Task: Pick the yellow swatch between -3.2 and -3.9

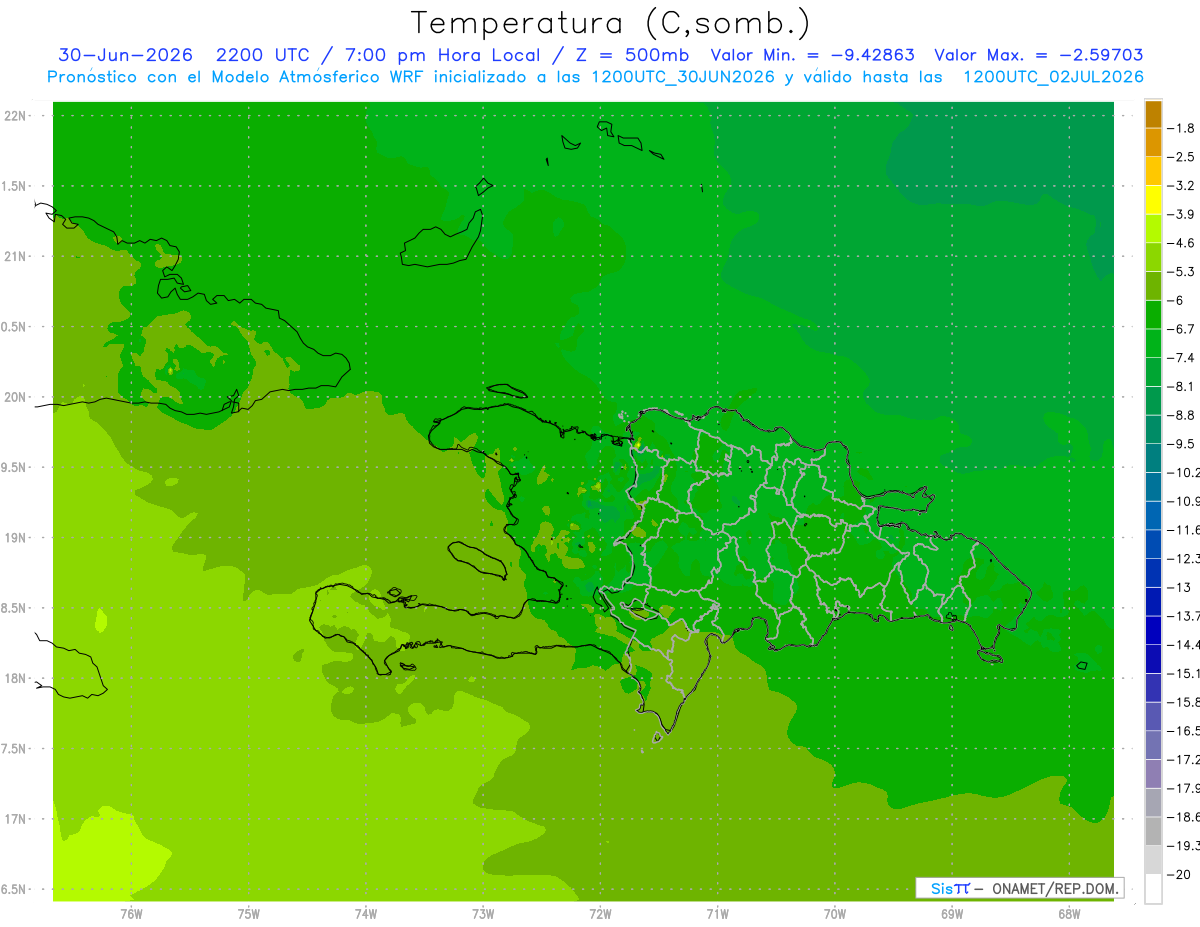Action: [x=1153, y=200]
